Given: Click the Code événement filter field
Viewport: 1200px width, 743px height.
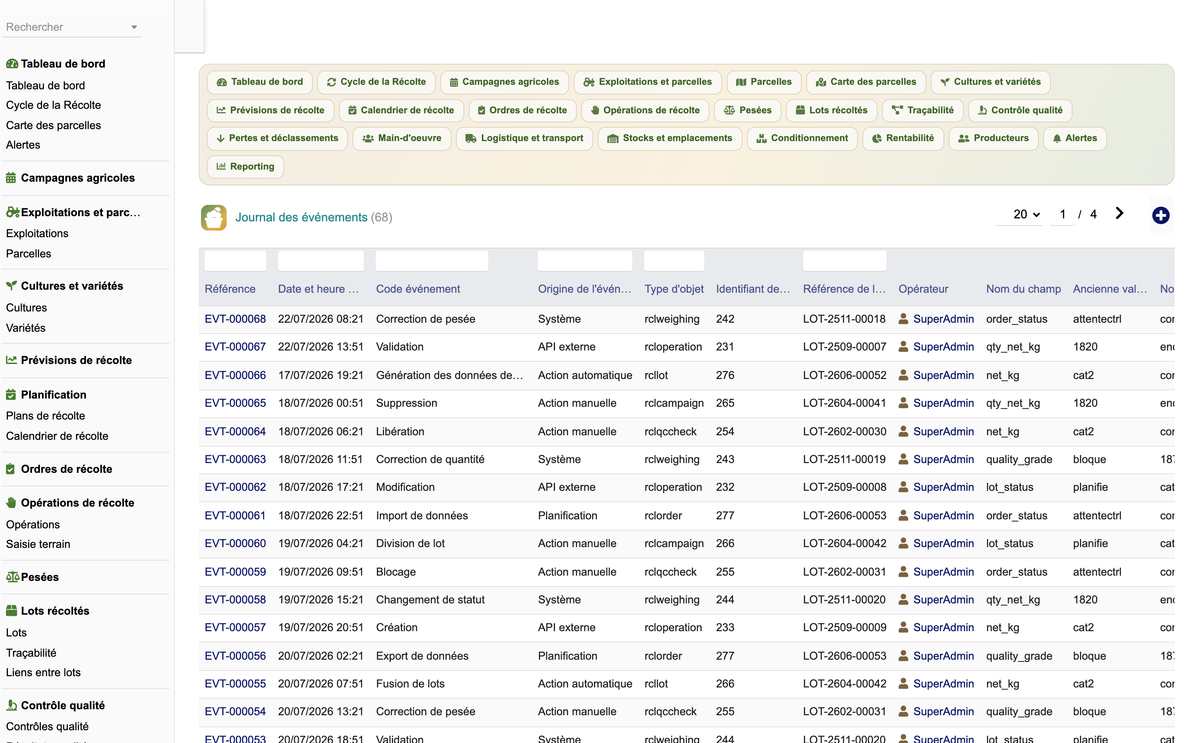Looking at the screenshot, I should 432,261.
